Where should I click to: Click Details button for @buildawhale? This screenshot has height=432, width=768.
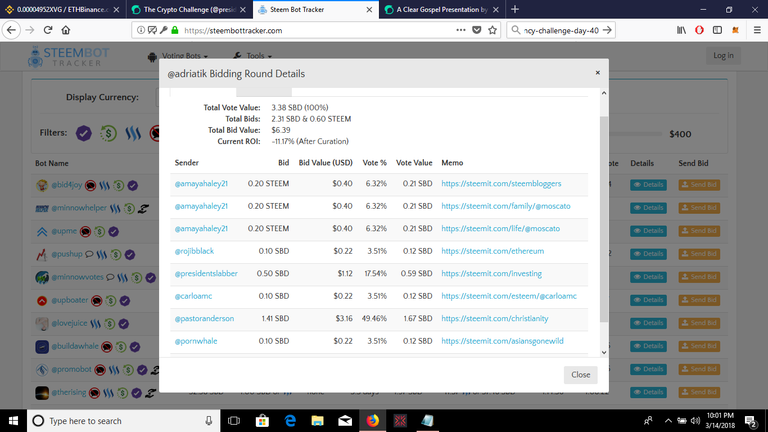pyautogui.click(x=648, y=346)
